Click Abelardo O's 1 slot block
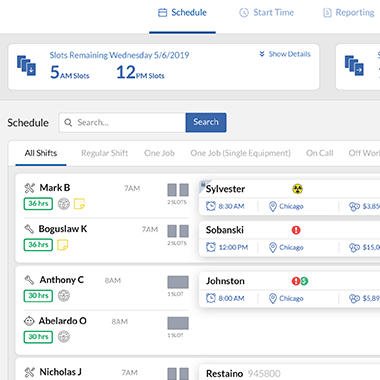Screen dimensions: 380x380 [x=178, y=323]
